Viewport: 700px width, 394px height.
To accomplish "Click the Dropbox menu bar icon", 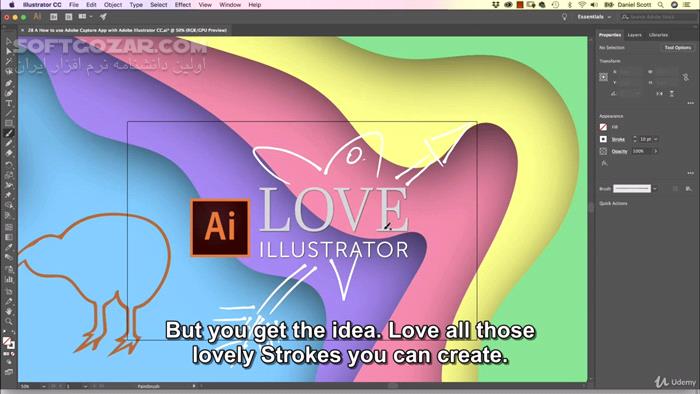I will [496, 5].
